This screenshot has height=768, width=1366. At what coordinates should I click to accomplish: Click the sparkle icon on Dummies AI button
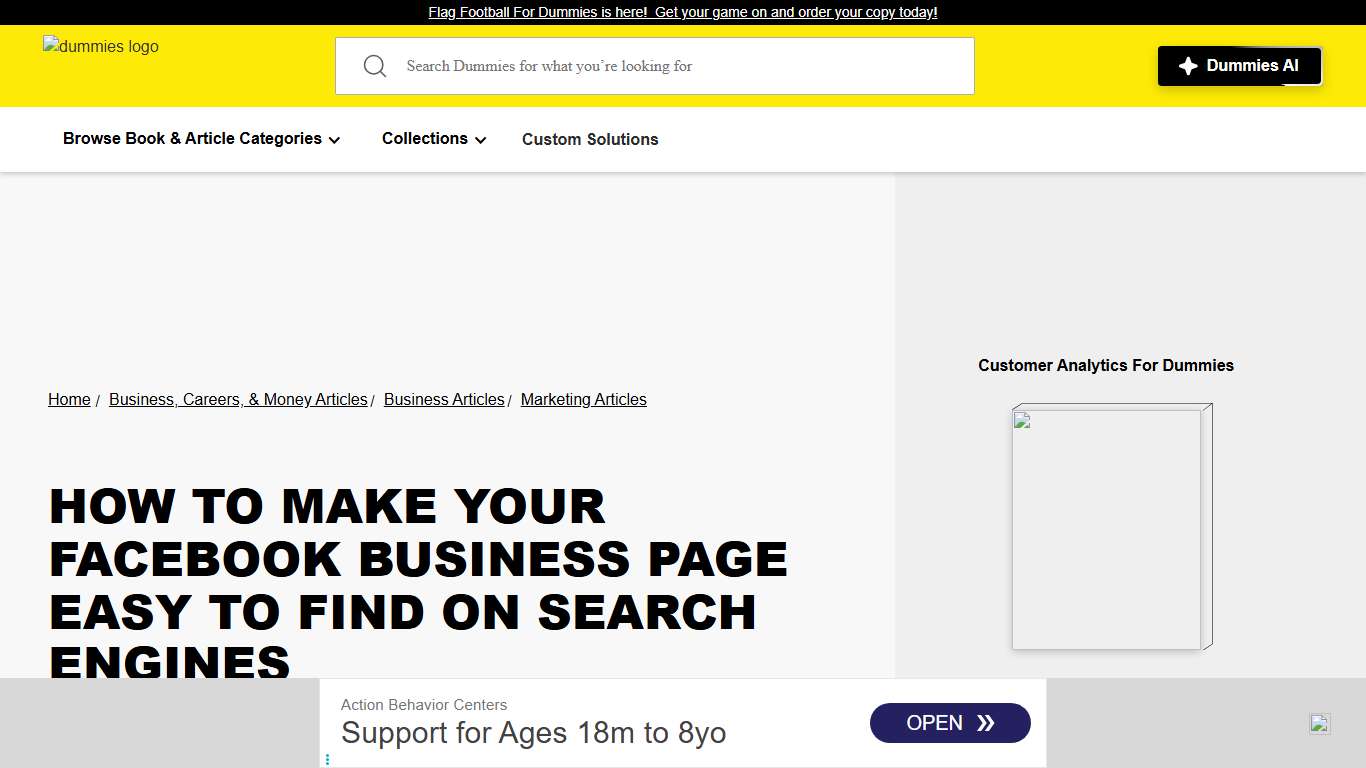pyautogui.click(x=1188, y=66)
